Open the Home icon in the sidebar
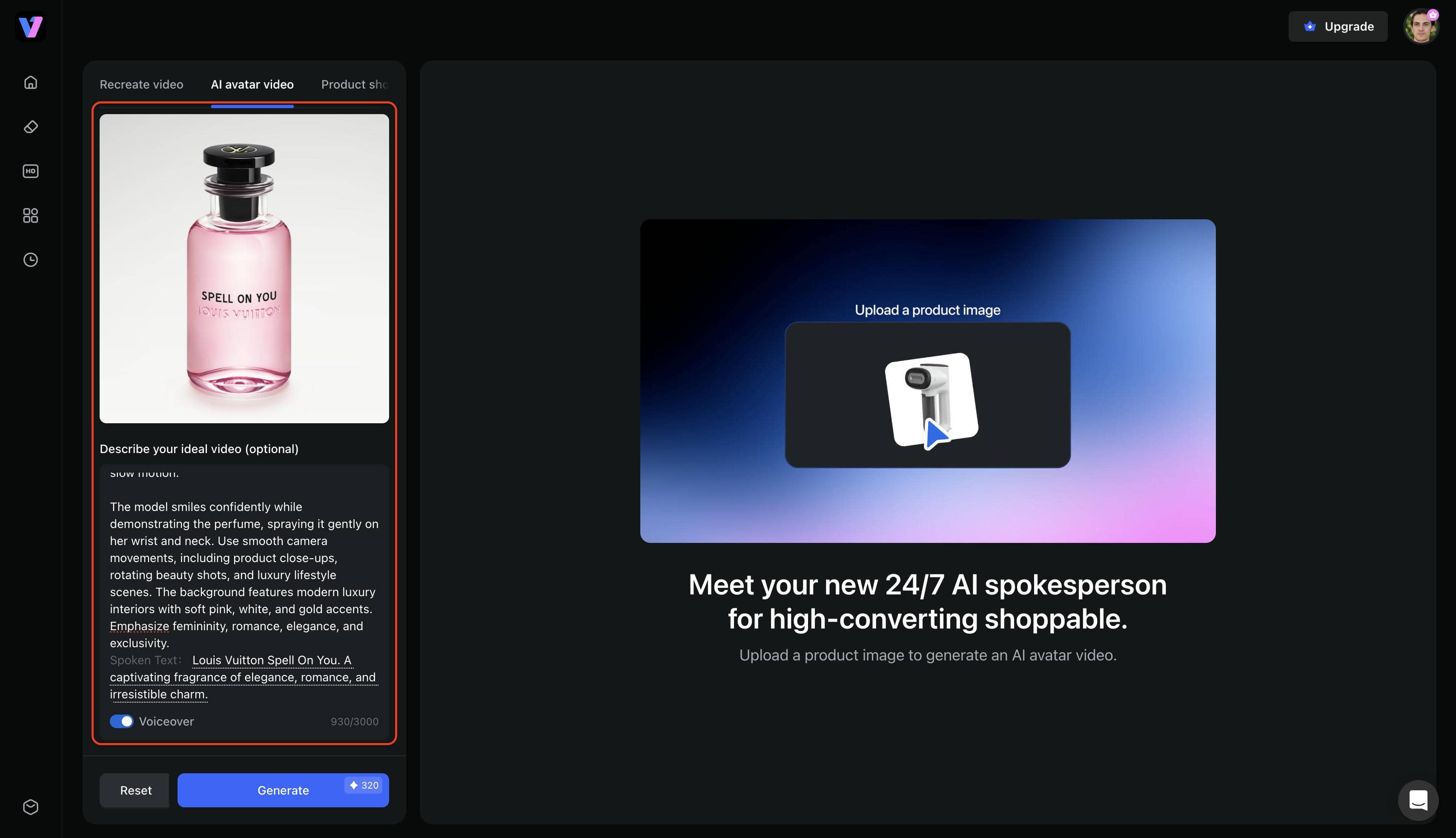 pos(31,82)
